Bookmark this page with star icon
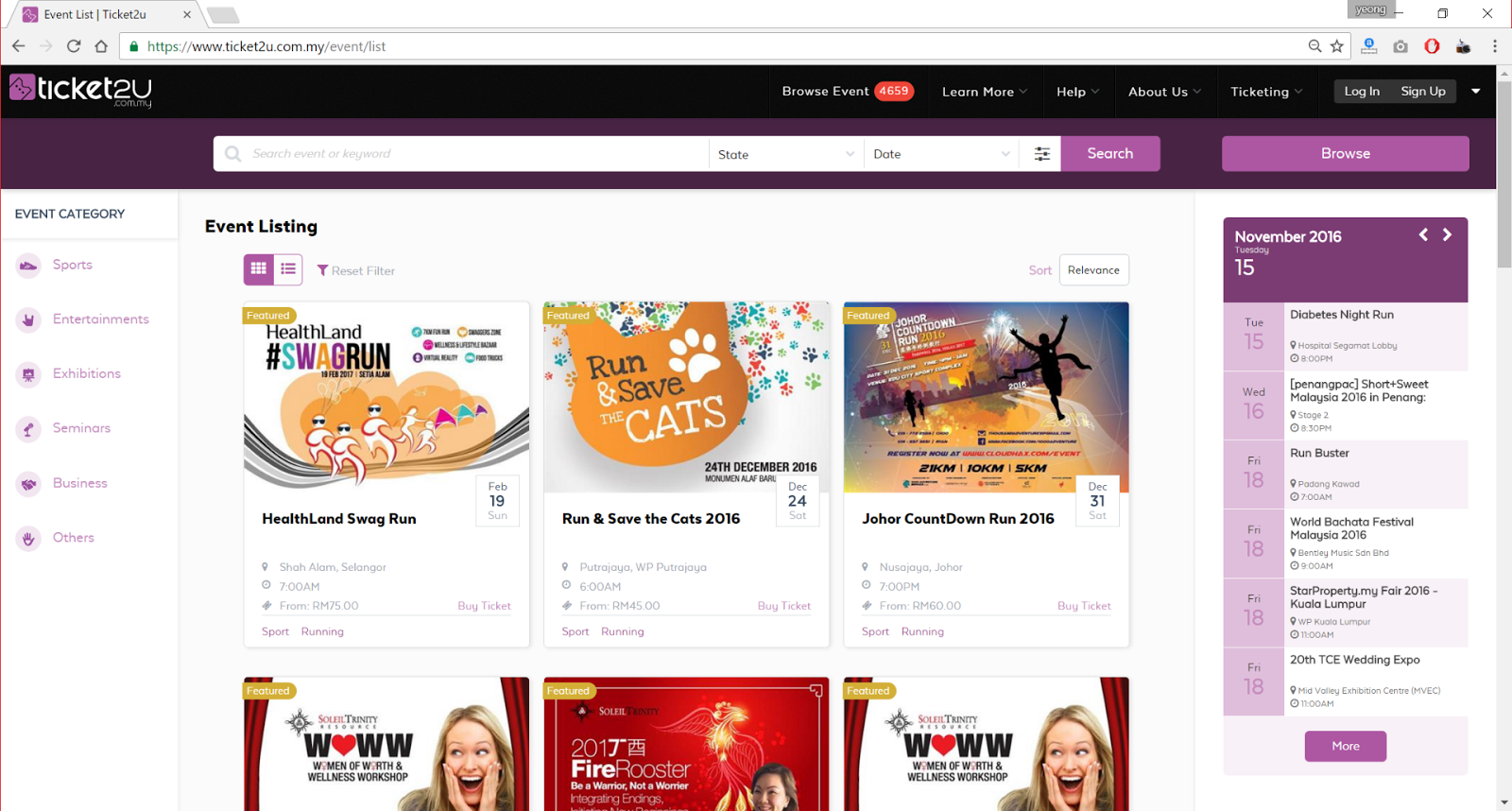Viewport: 1512px width, 811px height. point(1337,46)
